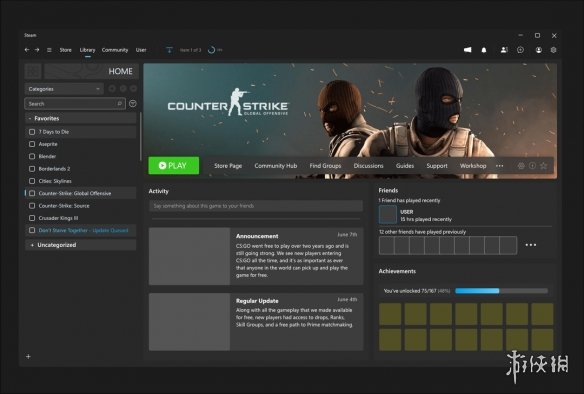
Task: Open the notification bell
Action: pyautogui.click(x=484, y=50)
